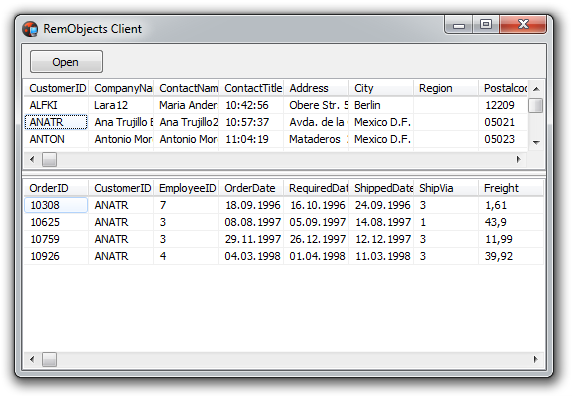Click the customers grid horizontal scroll thumb

[49, 159]
